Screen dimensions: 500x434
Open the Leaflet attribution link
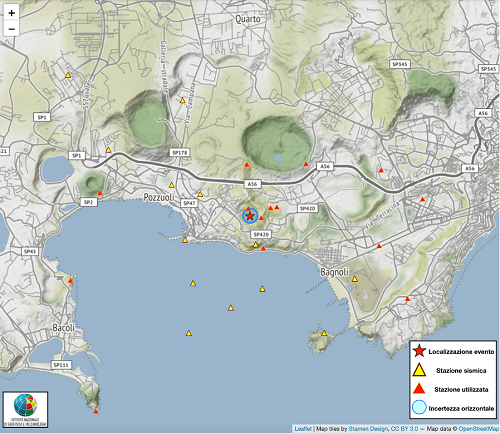point(303,429)
